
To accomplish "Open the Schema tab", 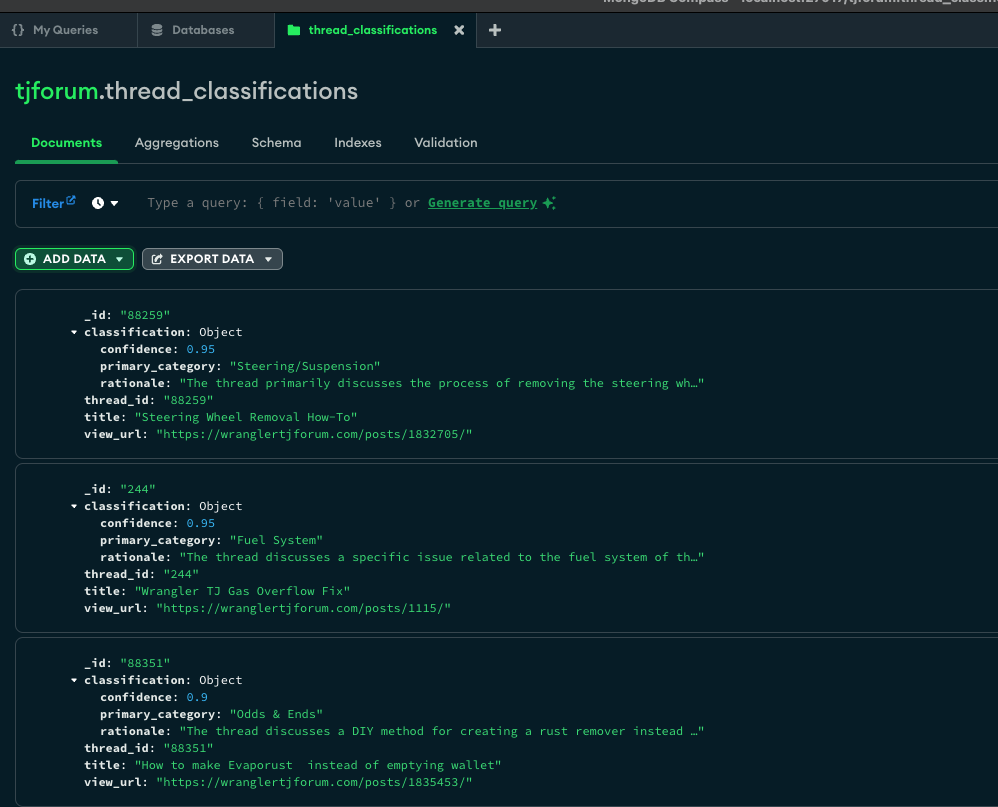I will [x=276, y=143].
